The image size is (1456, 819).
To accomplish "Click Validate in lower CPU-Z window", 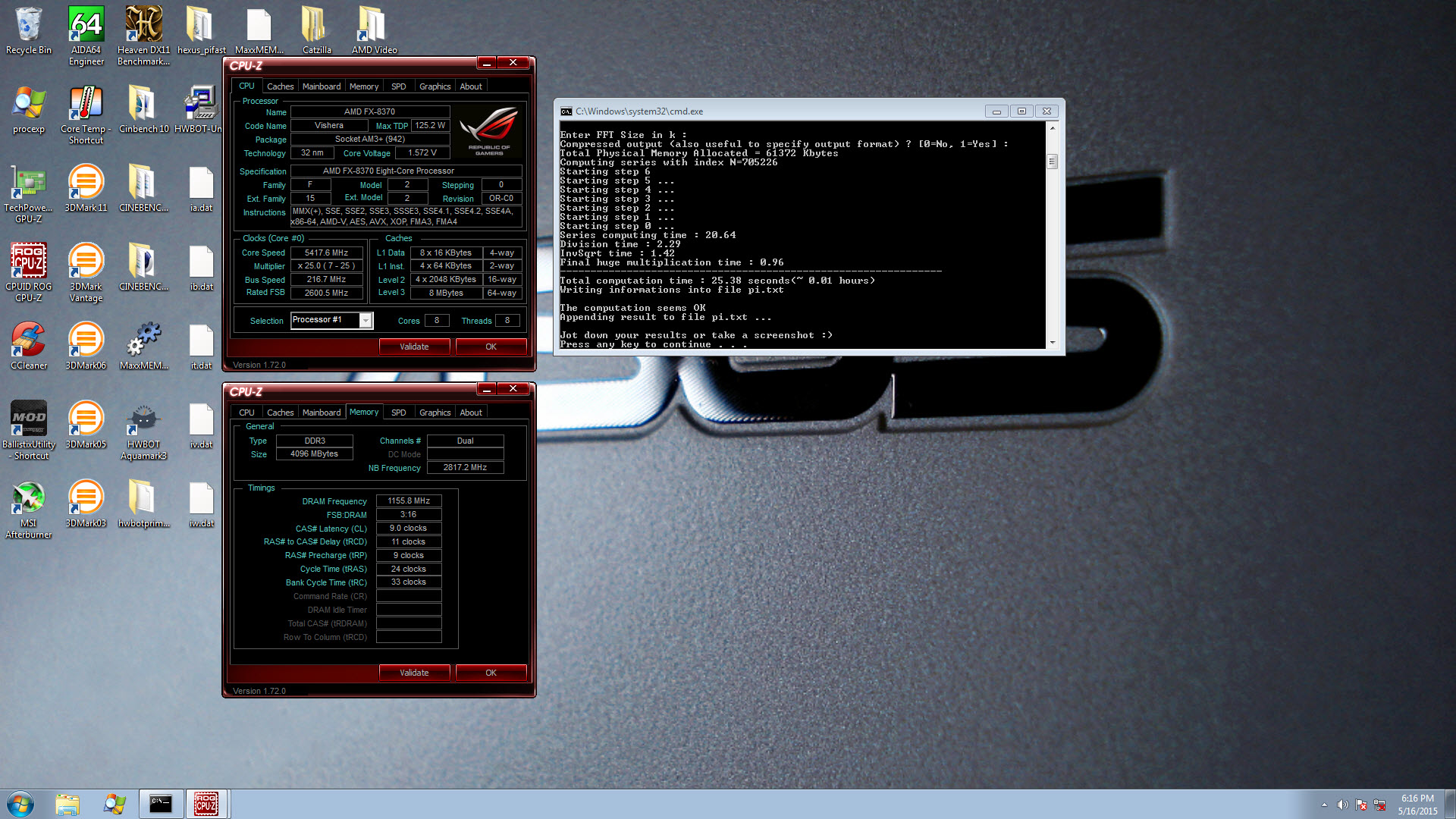I will coord(414,673).
